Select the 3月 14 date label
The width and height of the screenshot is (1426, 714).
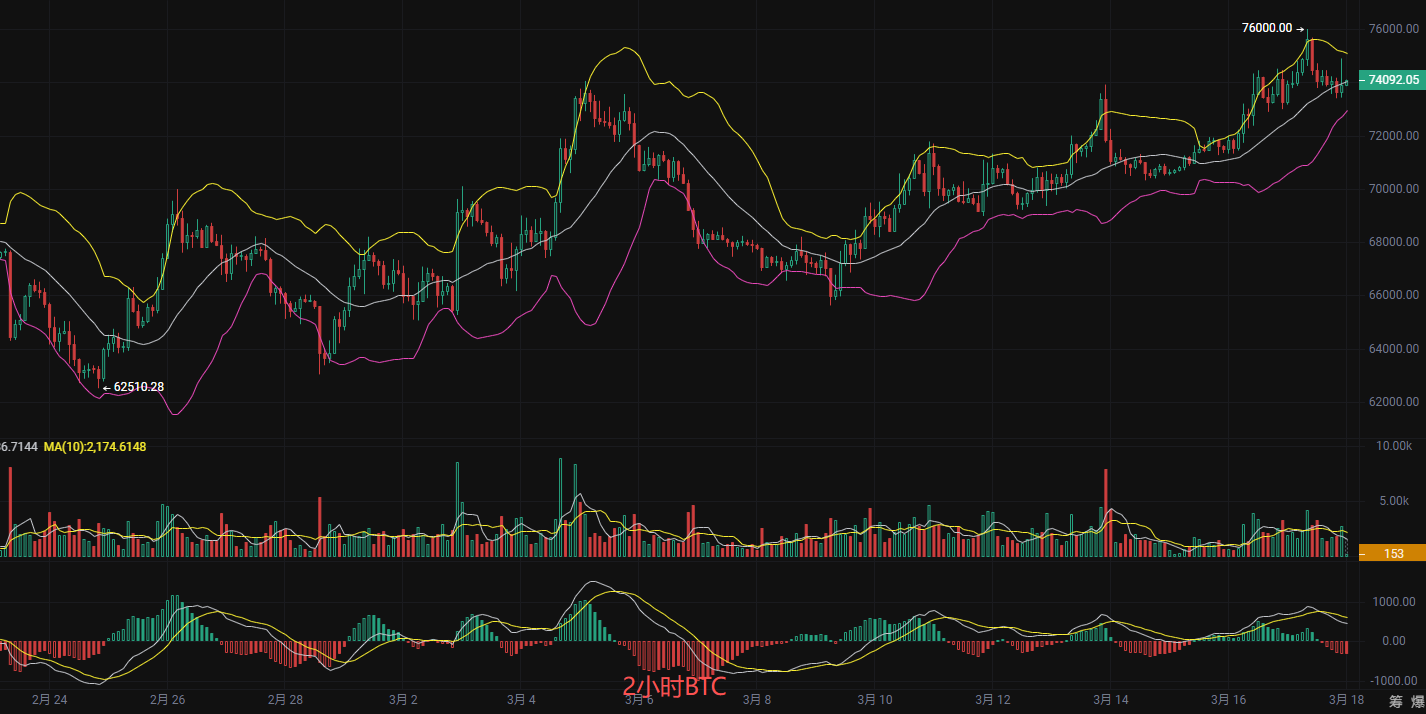1110,700
